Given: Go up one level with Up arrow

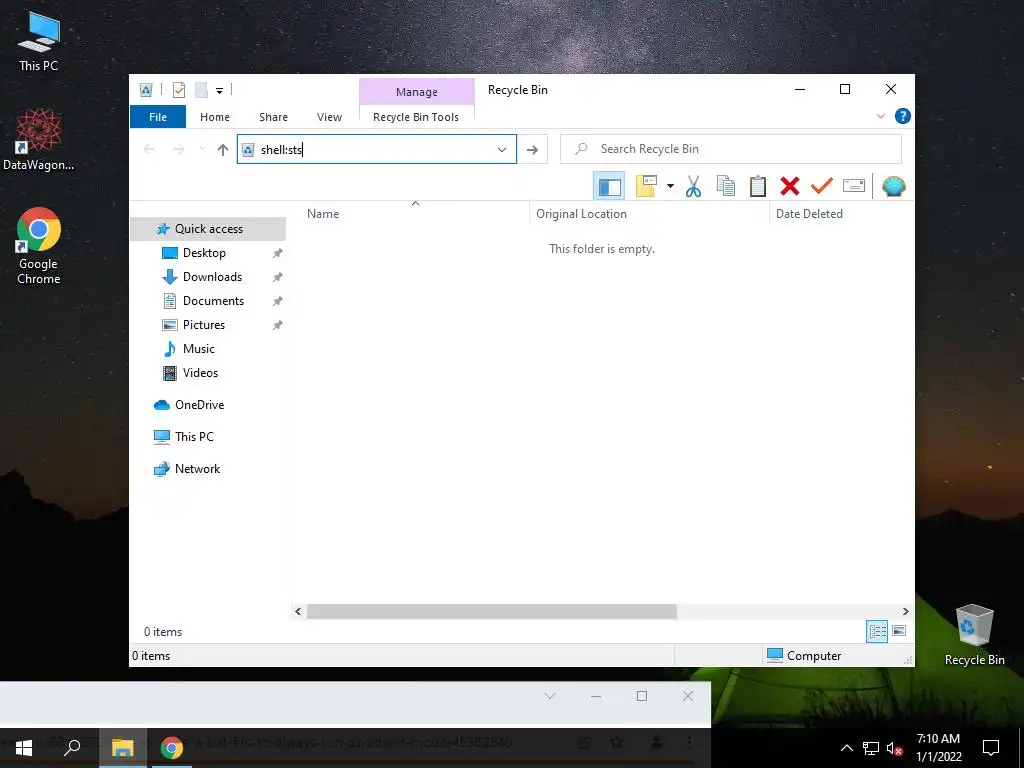Looking at the screenshot, I should click(223, 150).
